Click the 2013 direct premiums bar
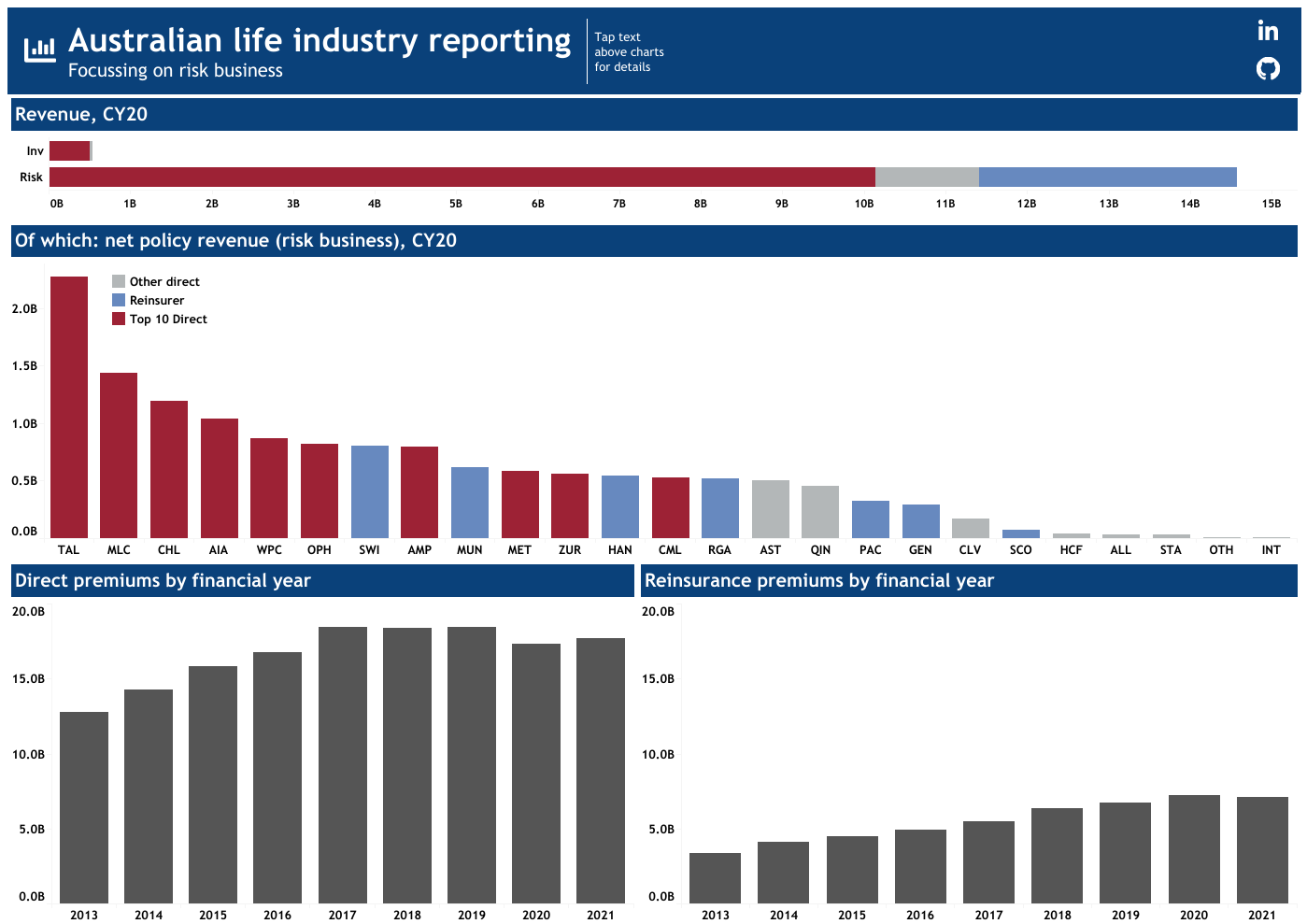Screen dimensions: 1307x924 point(84,807)
